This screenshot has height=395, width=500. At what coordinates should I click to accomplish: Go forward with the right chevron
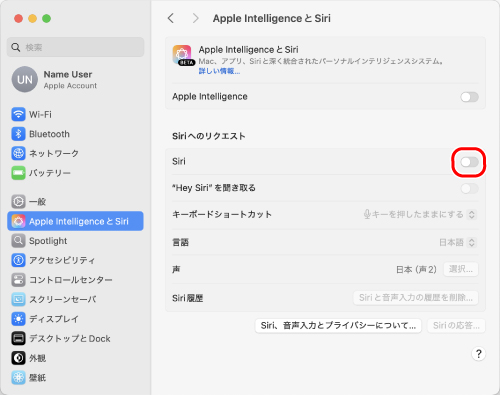tap(195, 18)
